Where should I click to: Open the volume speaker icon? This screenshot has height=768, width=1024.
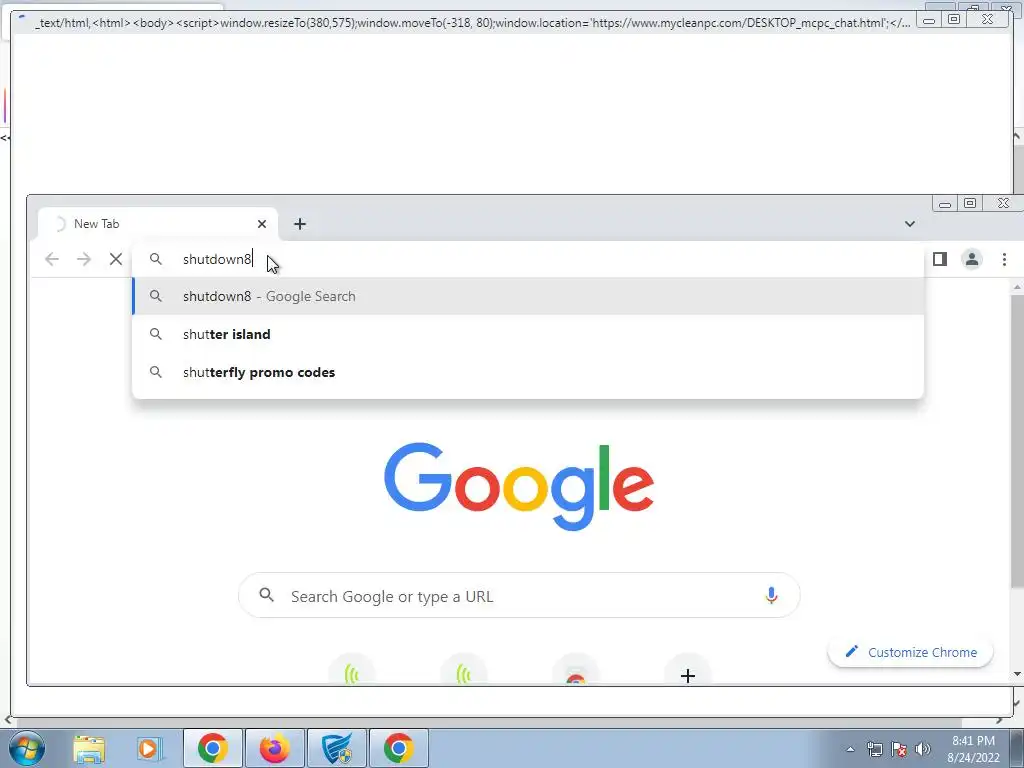[923, 749]
